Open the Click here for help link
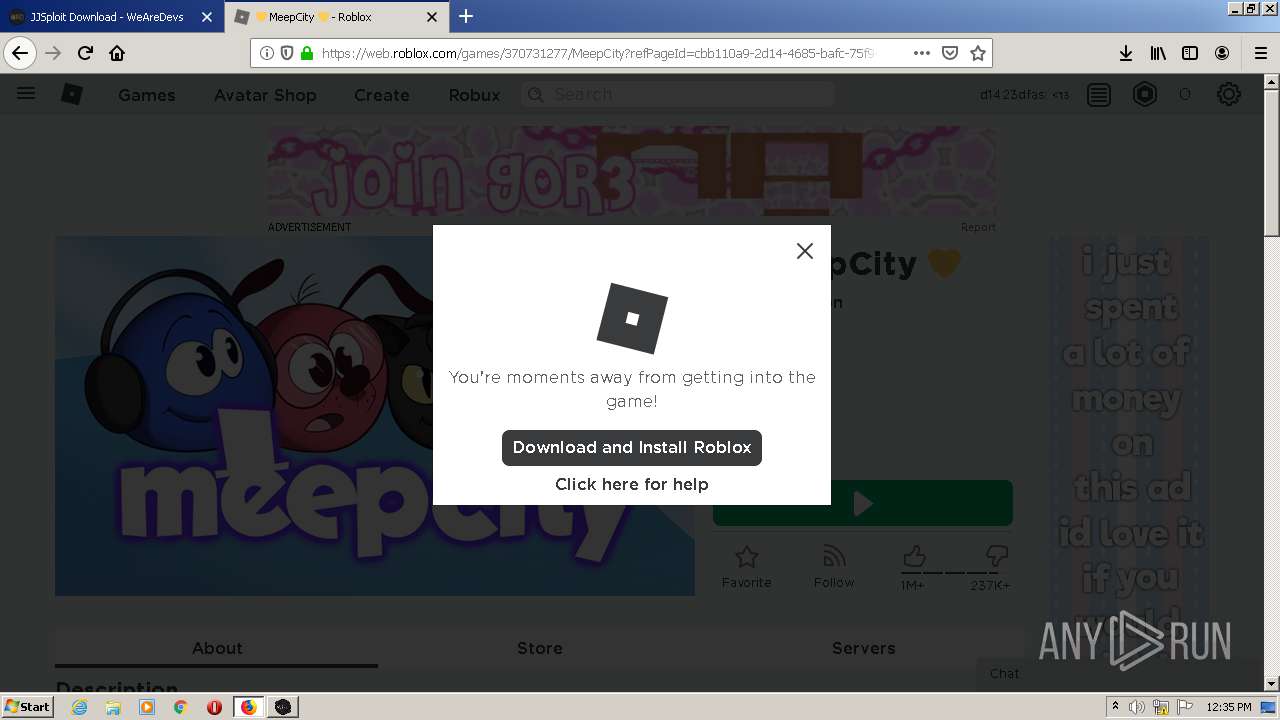 pyautogui.click(x=632, y=484)
